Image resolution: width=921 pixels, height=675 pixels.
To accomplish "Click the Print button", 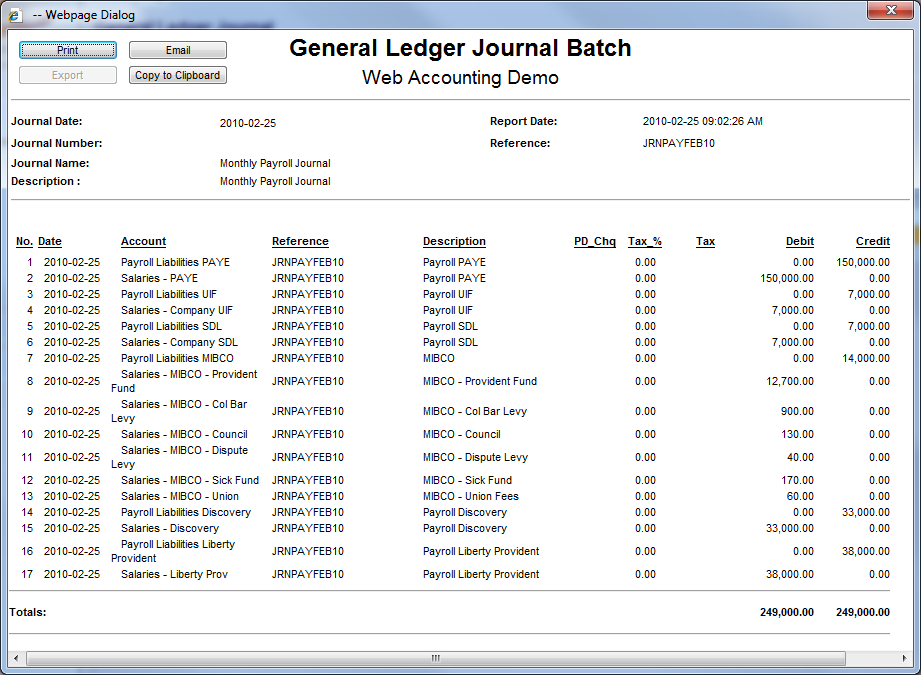I will tap(68, 50).
